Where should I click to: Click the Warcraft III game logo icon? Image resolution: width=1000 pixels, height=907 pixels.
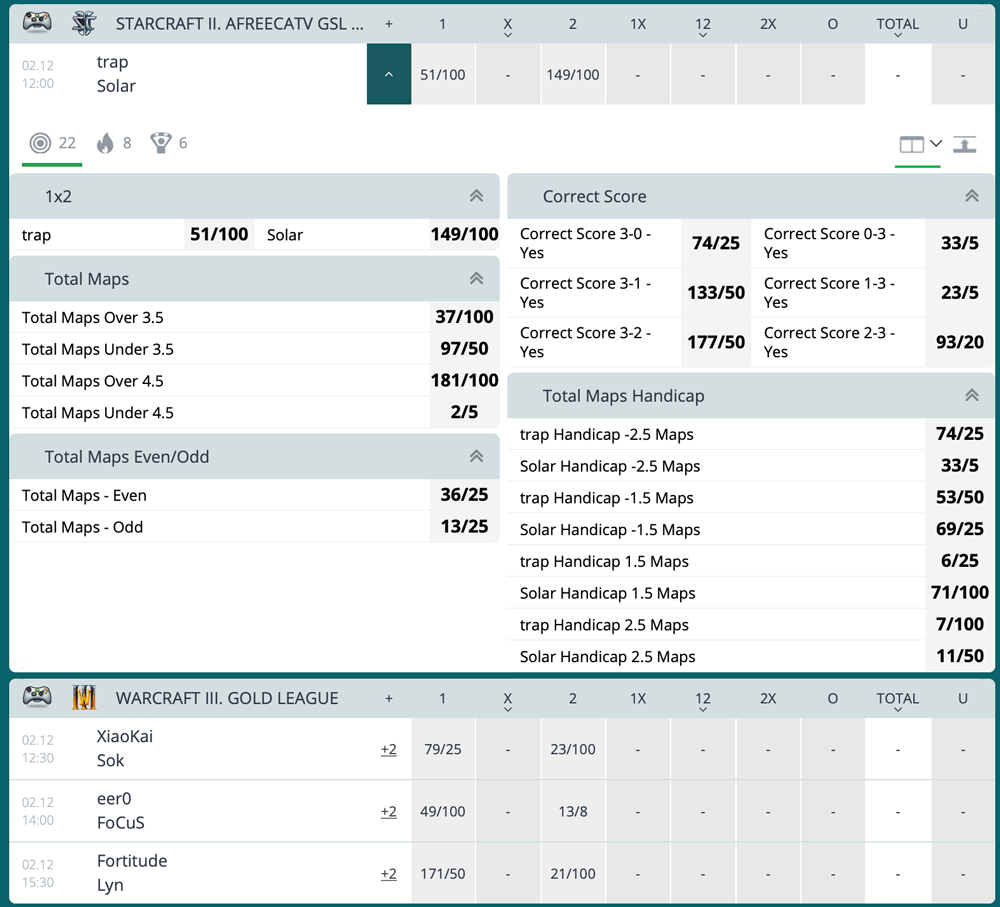[84, 698]
